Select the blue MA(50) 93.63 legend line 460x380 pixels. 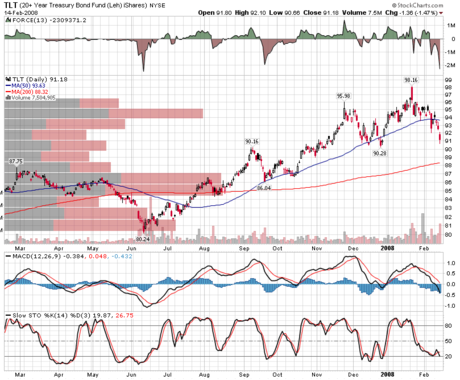pyautogui.click(x=25, y=86)
